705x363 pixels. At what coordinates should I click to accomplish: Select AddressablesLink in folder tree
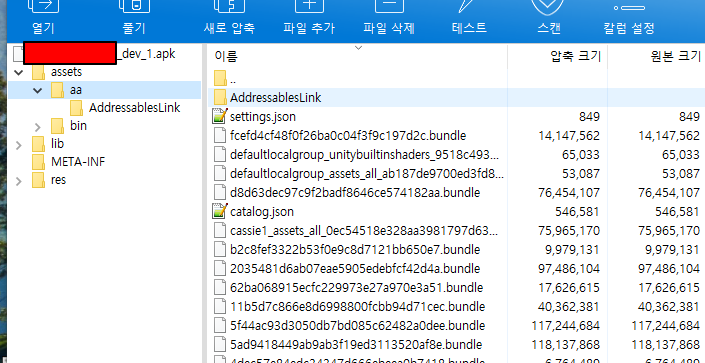tap(134, 108)
